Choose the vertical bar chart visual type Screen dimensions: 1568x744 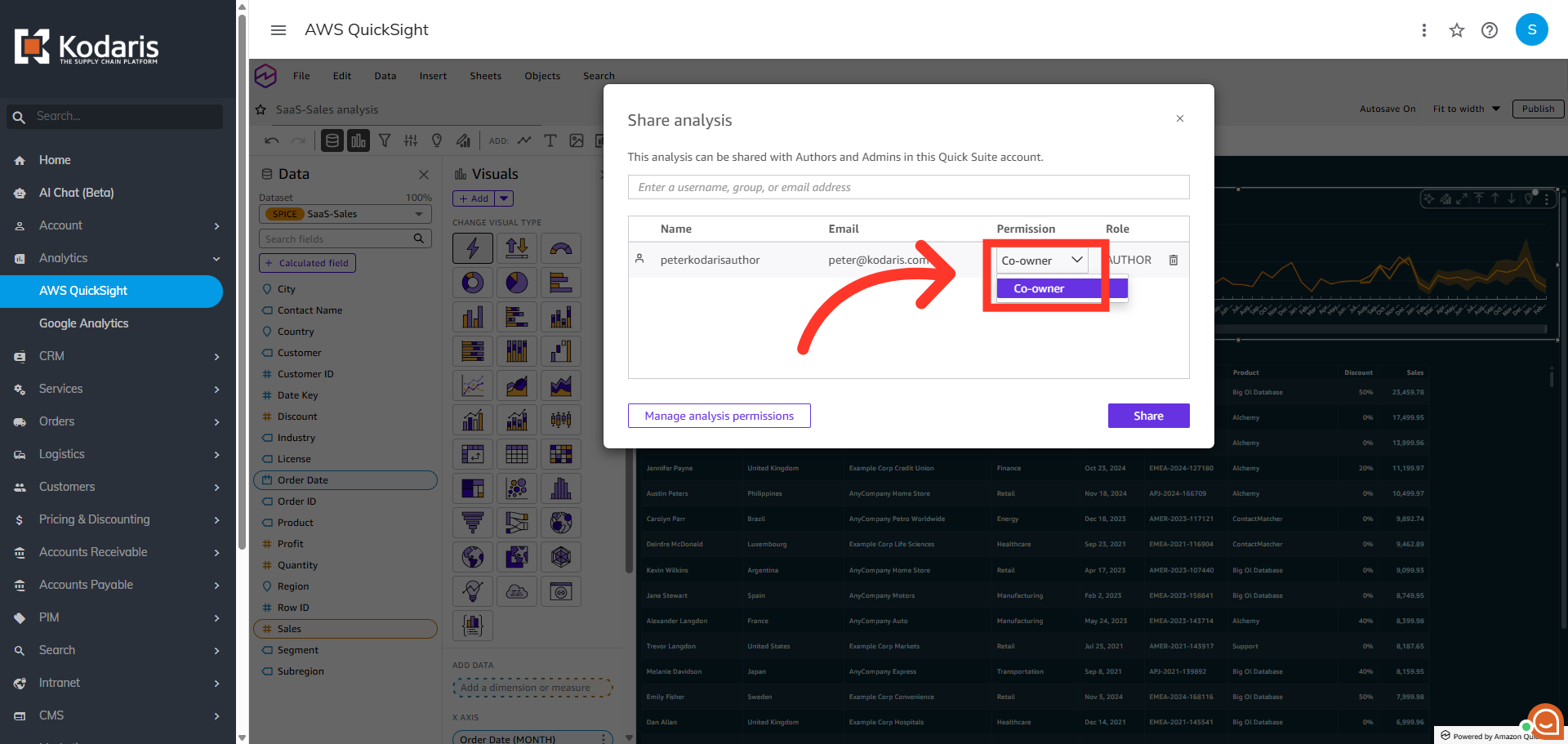pyautogui.click(x=473, y=317)
